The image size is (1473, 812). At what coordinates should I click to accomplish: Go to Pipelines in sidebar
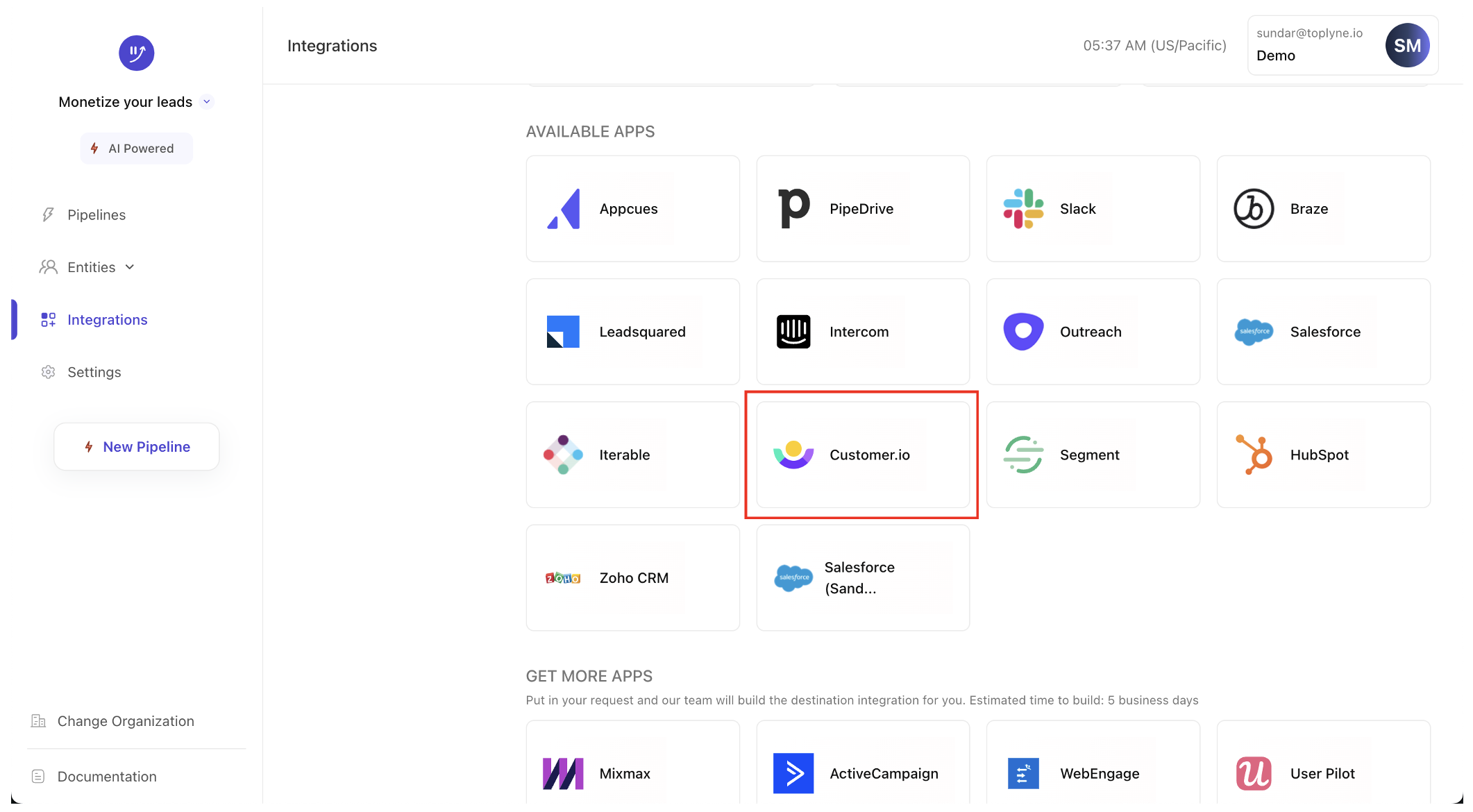[x=96, y=215]
